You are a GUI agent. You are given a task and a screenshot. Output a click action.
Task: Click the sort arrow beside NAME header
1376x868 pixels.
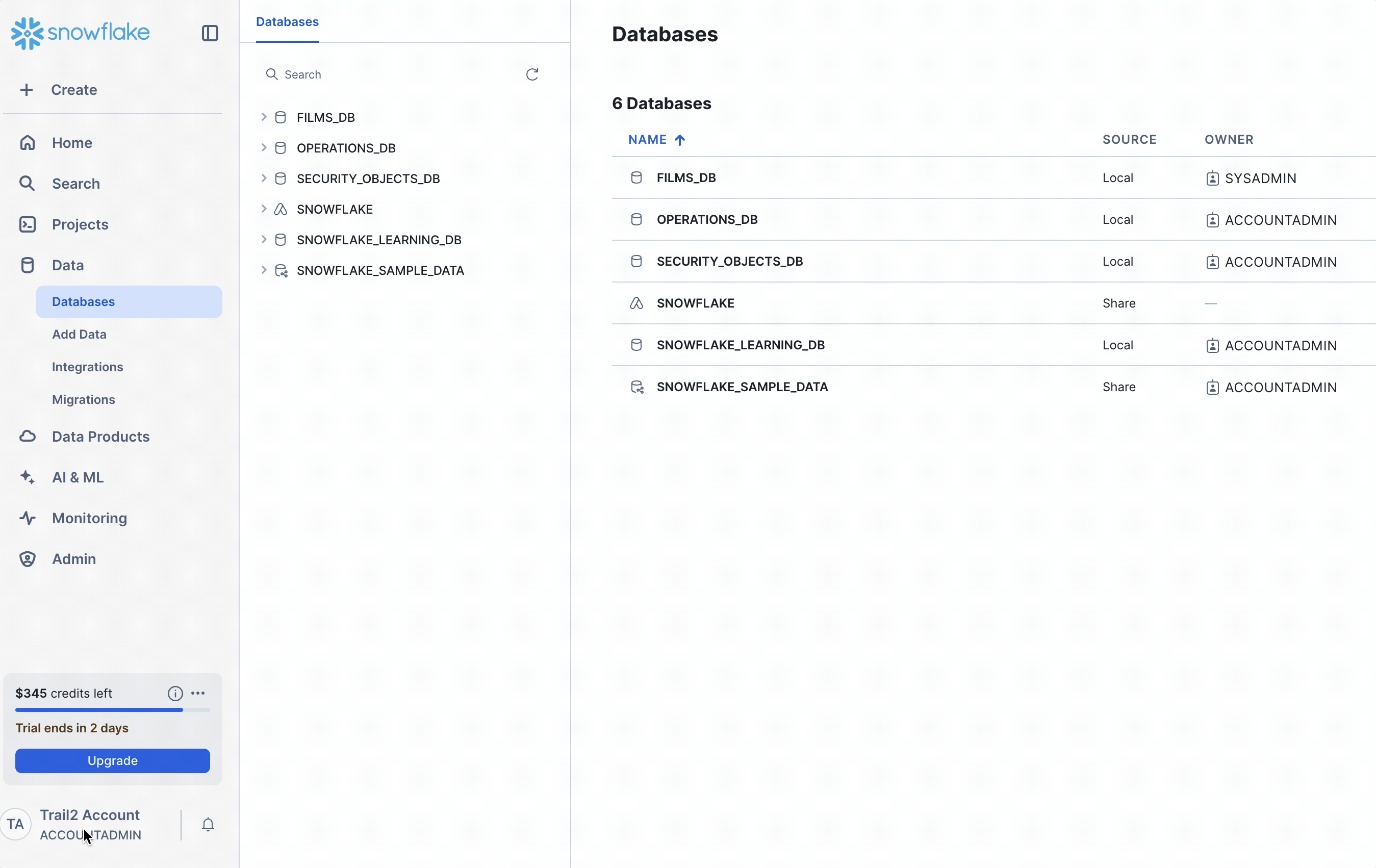pos(680,140)
